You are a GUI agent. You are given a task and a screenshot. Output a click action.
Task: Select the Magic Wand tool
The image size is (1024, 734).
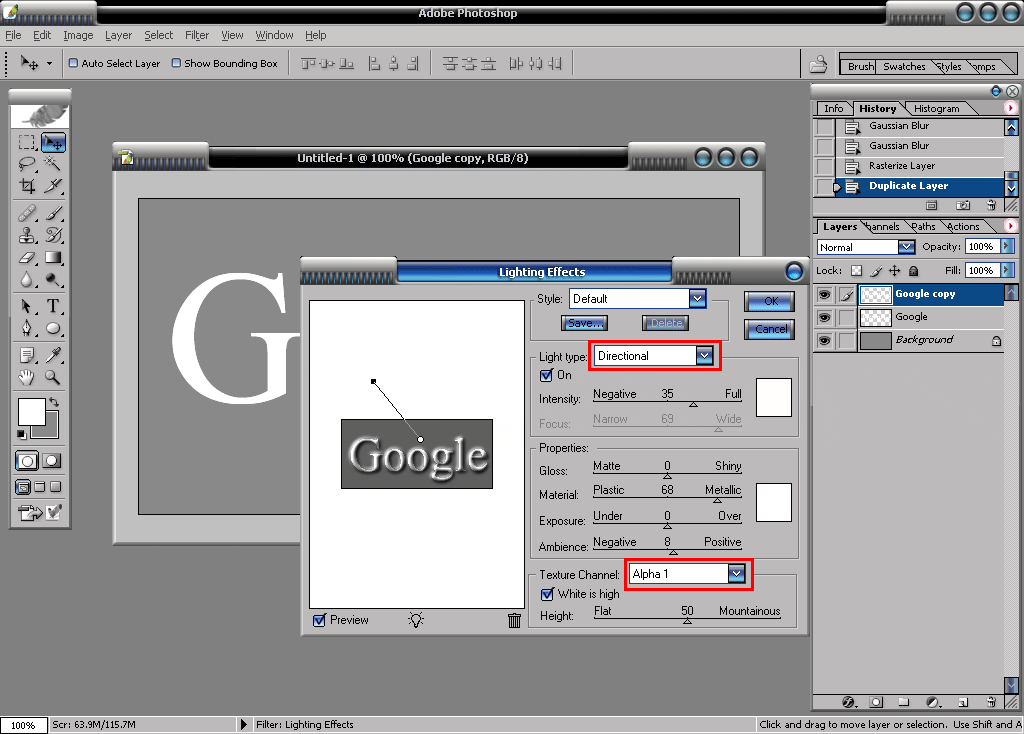point(53,164)
